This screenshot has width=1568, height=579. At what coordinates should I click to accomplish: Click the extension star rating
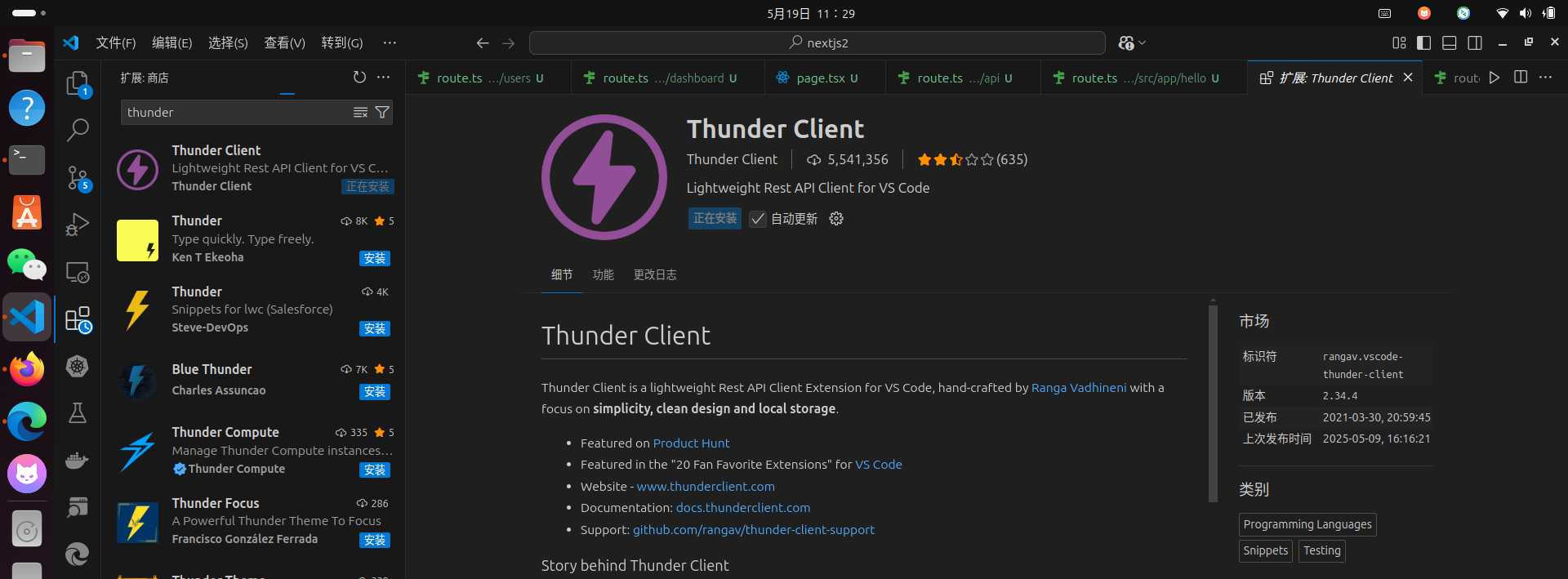tap(972, 160)
